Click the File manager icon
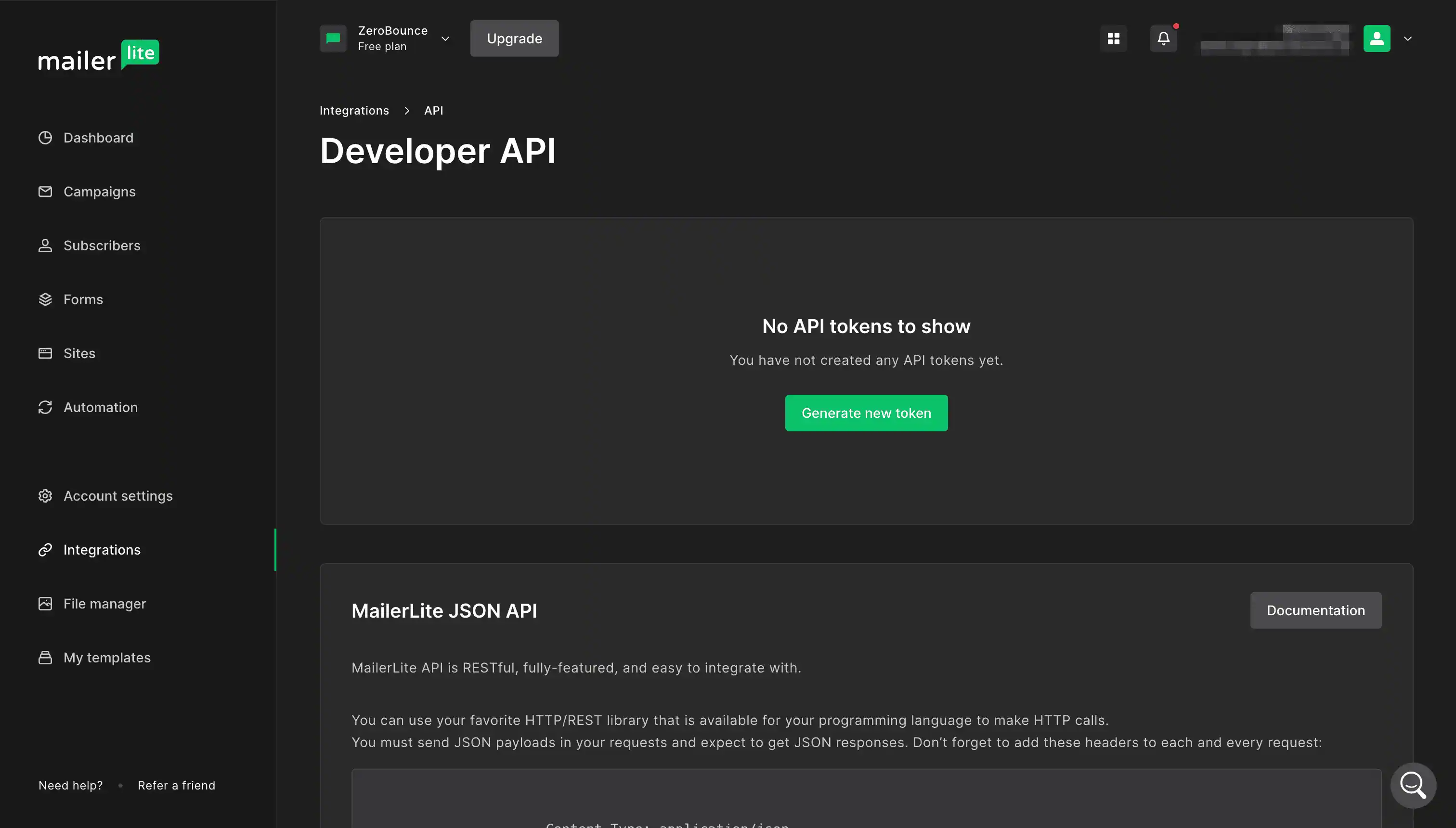Viewport: 1456px width, 828px height. [x=45, y=603]
